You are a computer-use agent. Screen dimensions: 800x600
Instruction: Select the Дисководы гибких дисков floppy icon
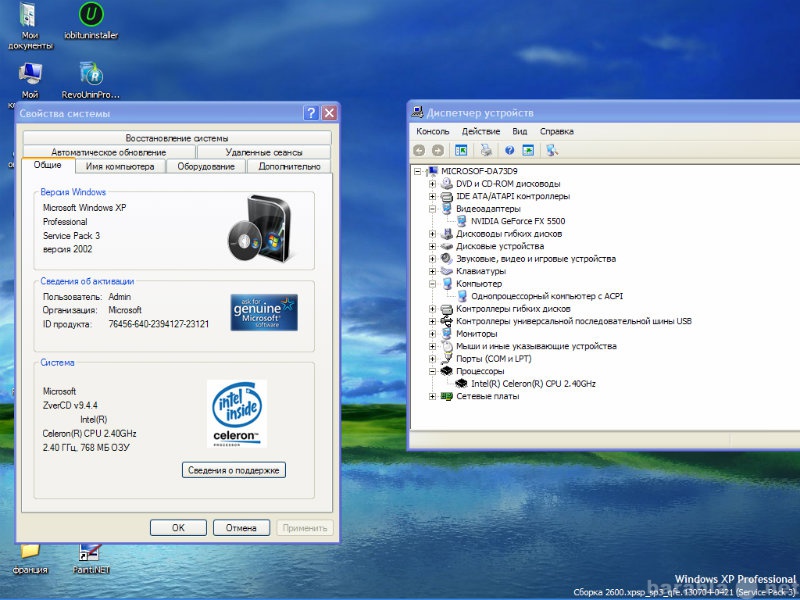[x=446, y=234]
